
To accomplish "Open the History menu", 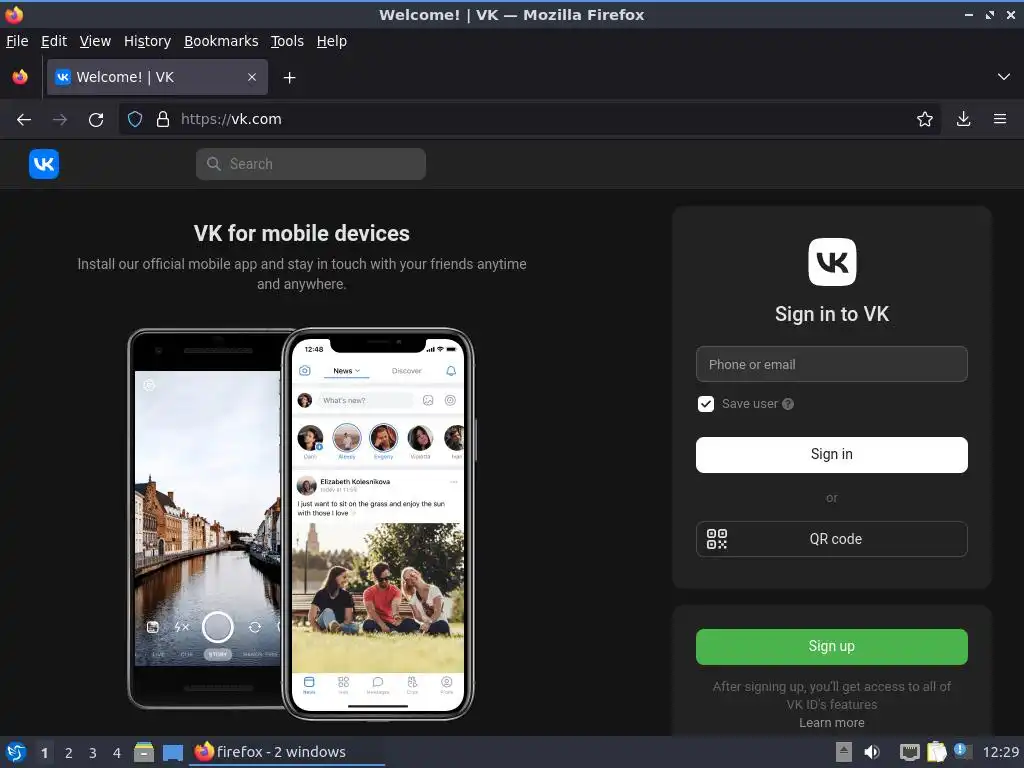I will pos(148,41).
